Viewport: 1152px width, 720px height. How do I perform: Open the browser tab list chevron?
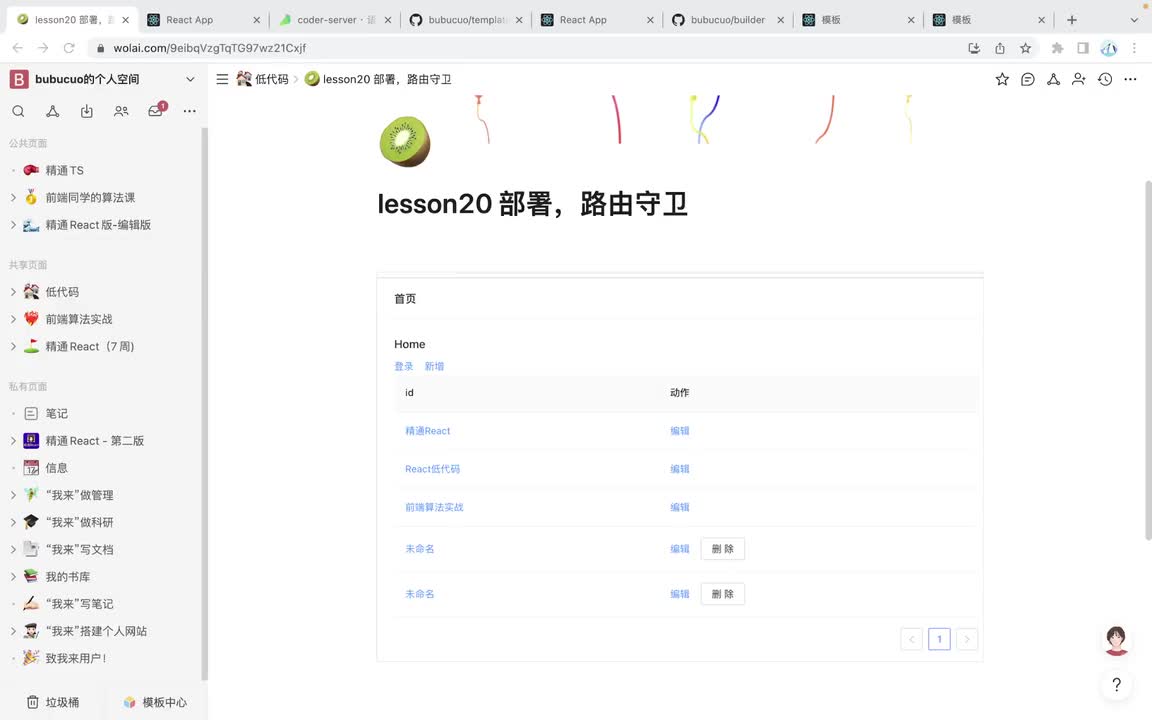tap(1134, 20)
